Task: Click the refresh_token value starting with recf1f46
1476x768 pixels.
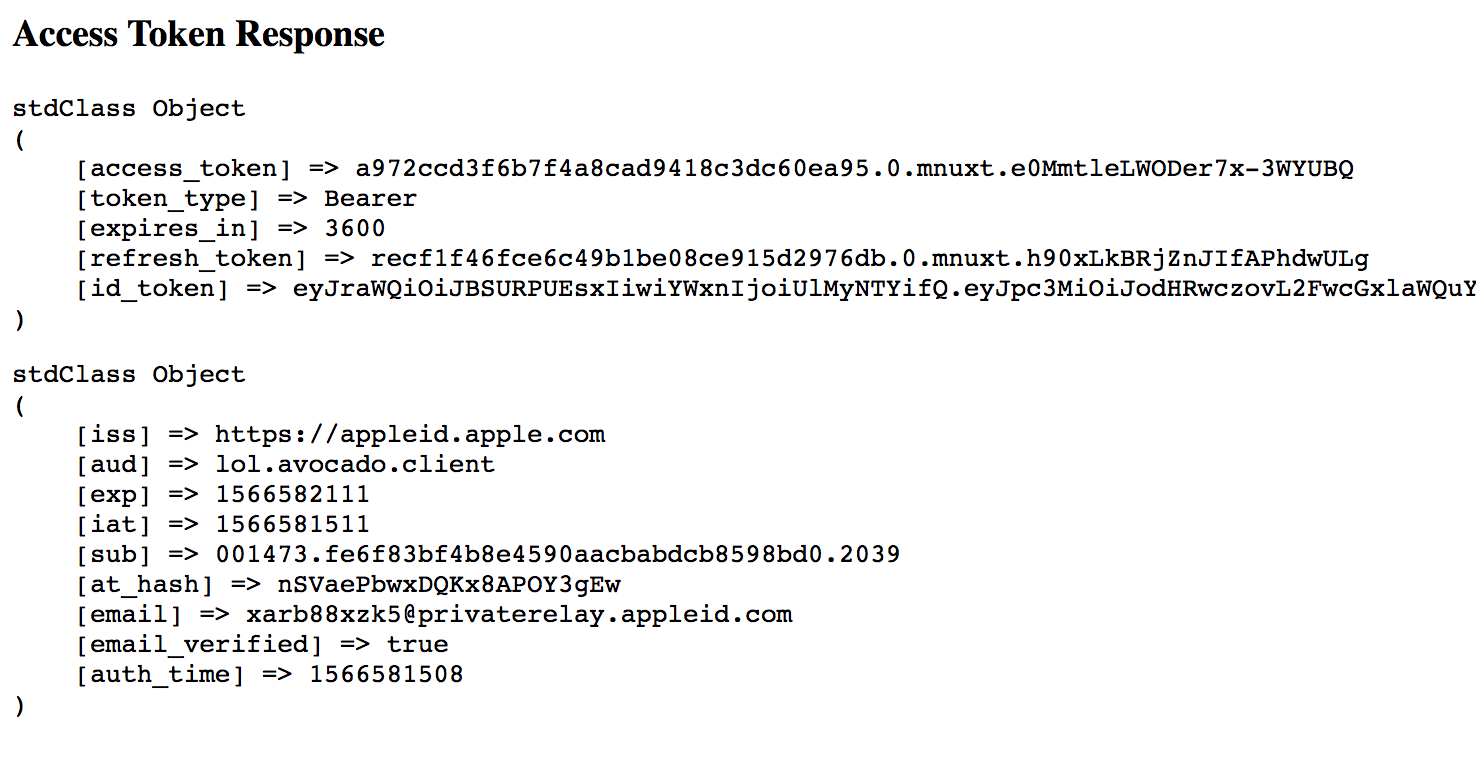Action: (870, 259)
